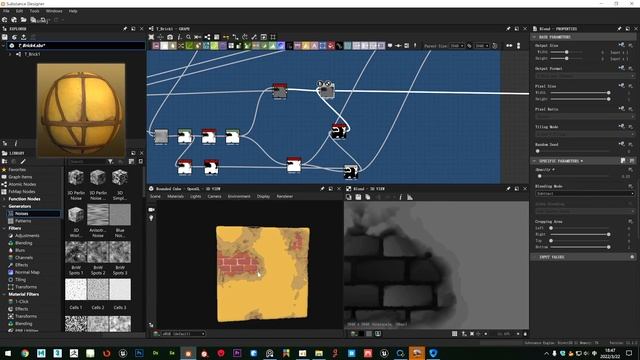Toggle the Tiling Mode inheritance icon
The image size is (640, 360).
click(621, 126)
